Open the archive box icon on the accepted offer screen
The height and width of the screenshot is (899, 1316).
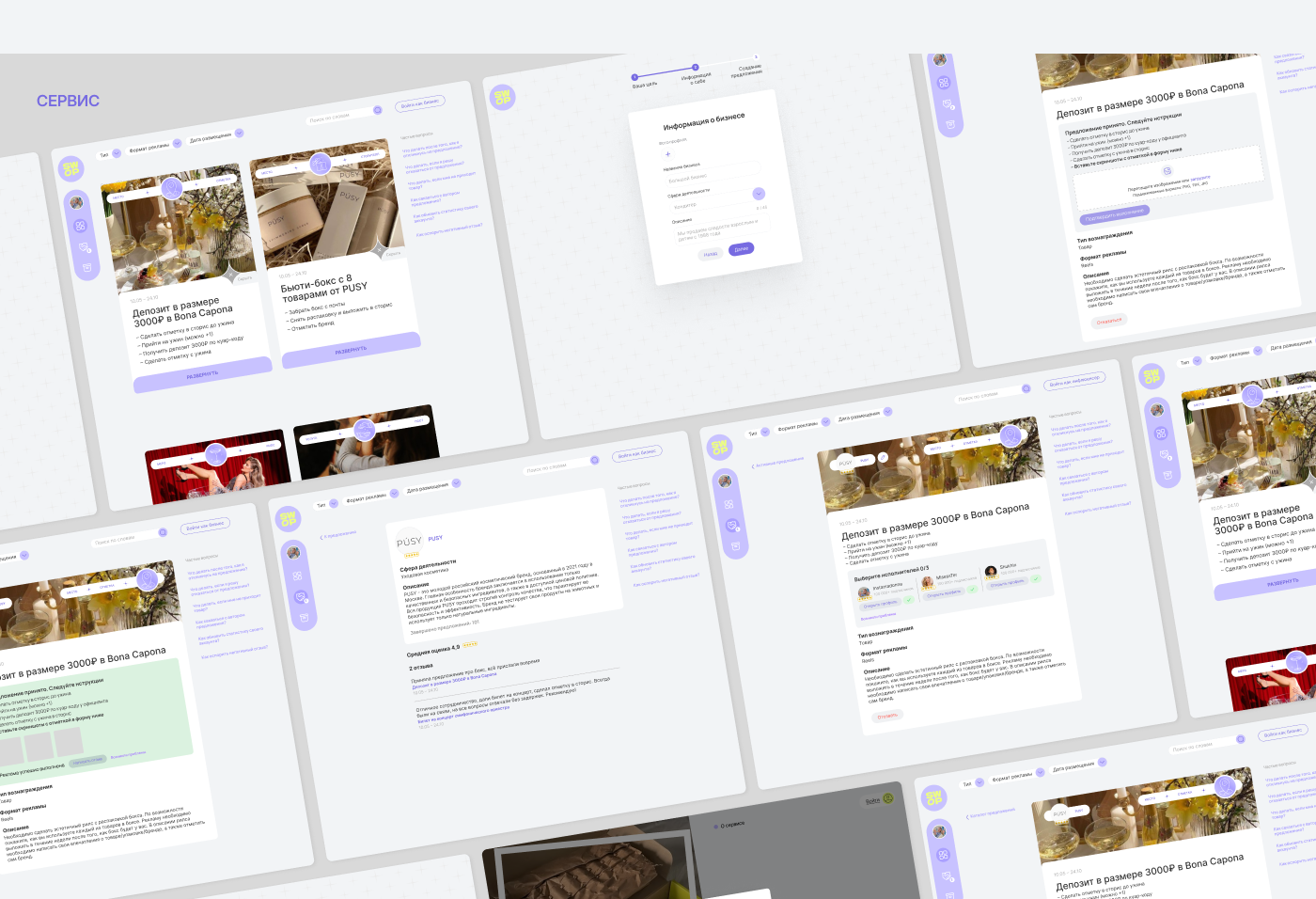click(x=951, y=124)
